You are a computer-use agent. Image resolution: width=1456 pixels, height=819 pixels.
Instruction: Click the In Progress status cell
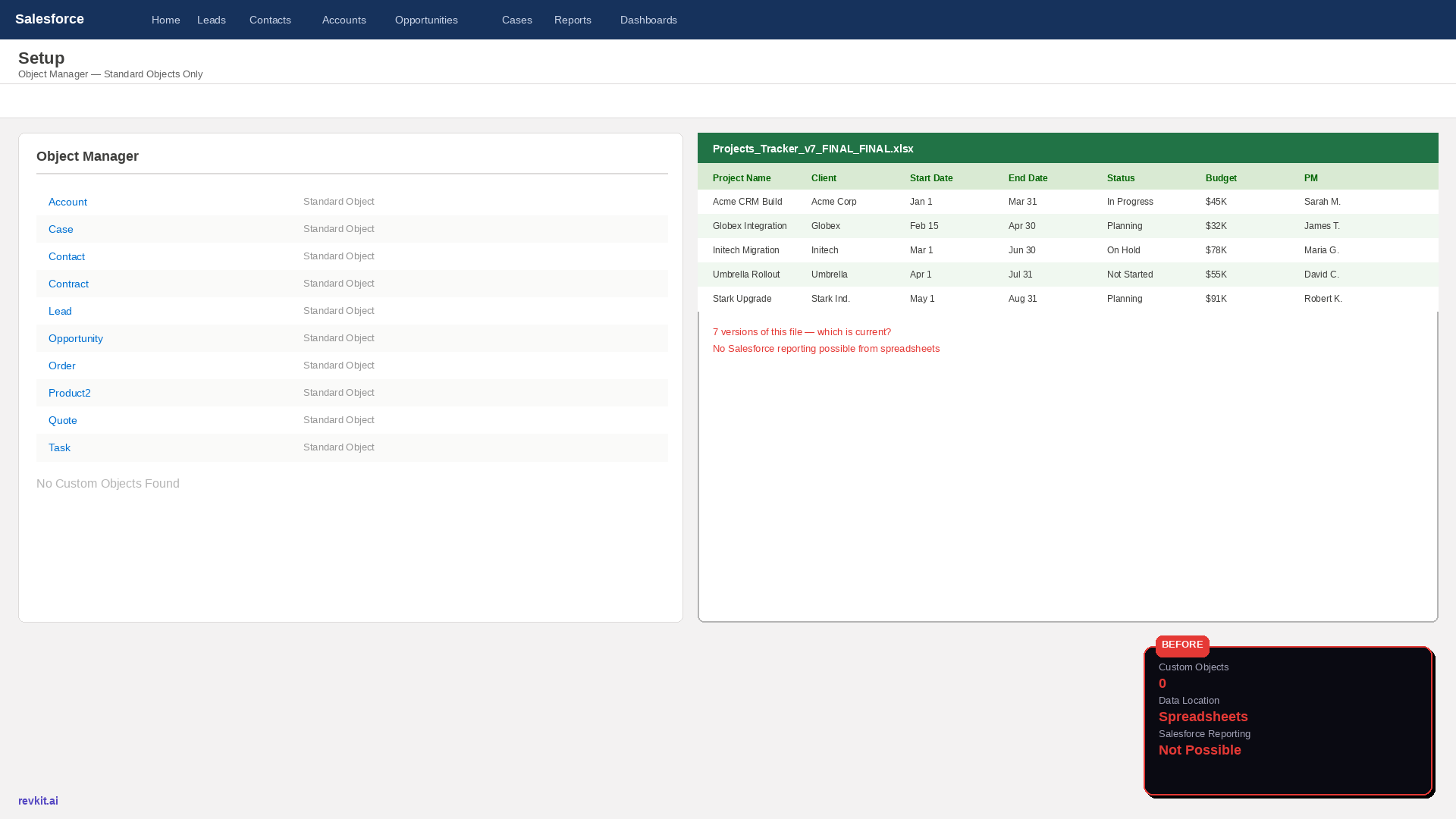coord(1130,202)
